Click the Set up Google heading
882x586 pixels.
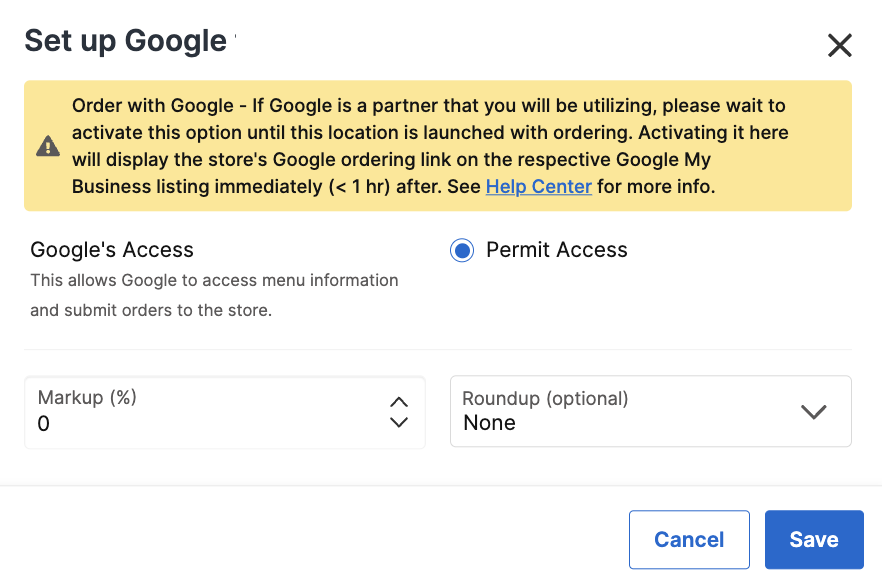126,41
